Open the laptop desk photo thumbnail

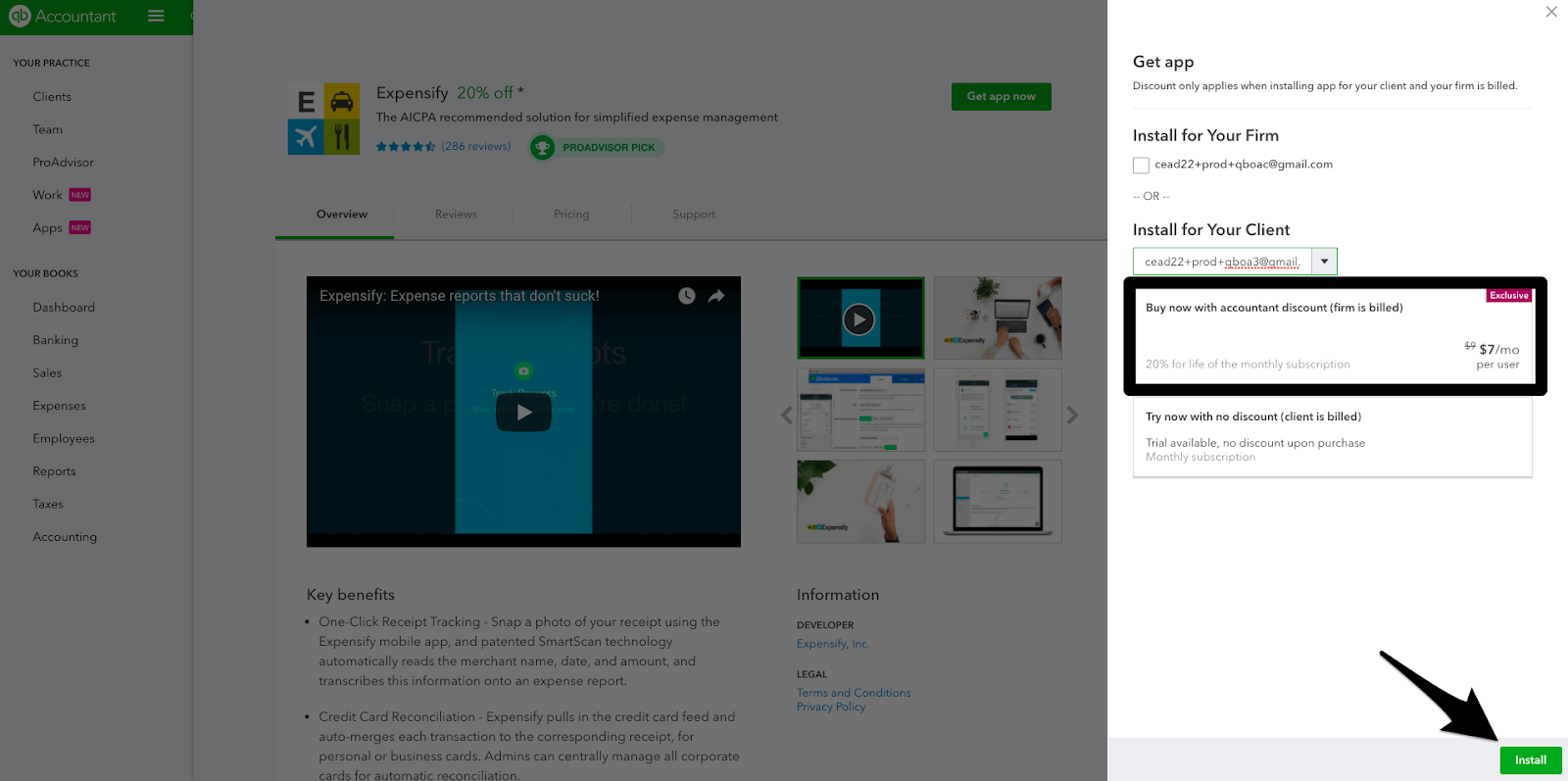[998, 318]
